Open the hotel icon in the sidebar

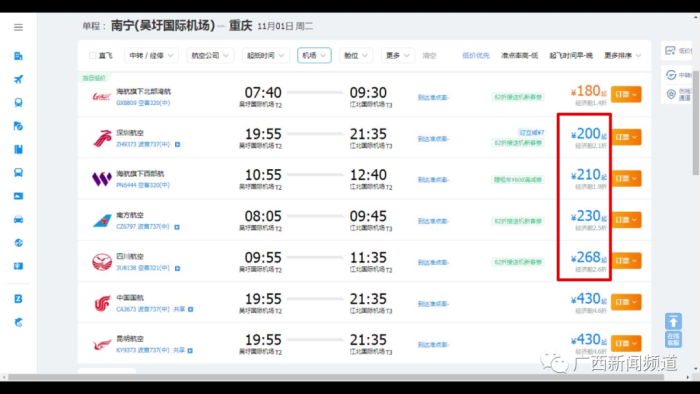[x=18, y=56]
